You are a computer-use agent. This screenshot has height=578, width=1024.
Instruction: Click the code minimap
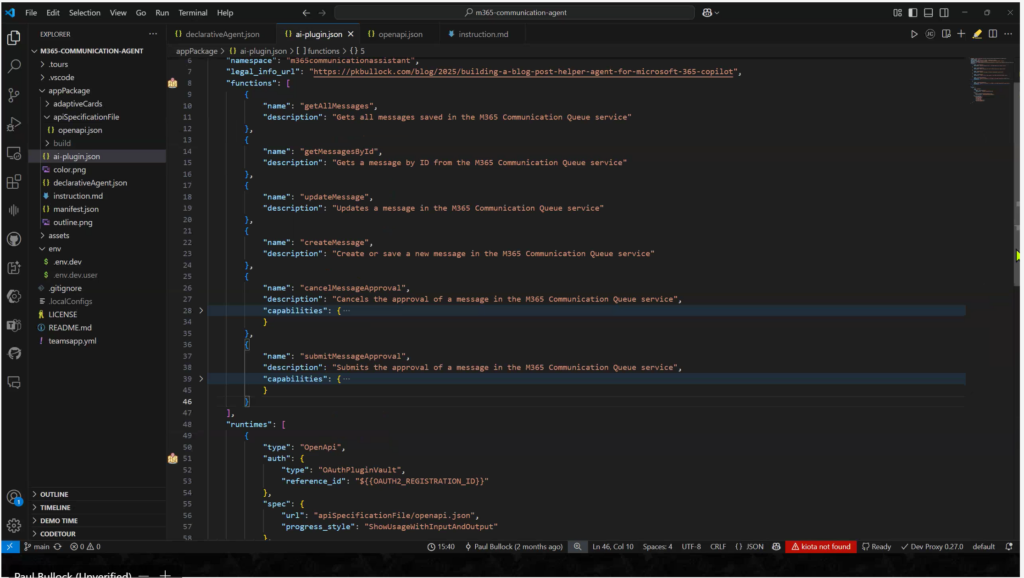[x=989, y=80]
